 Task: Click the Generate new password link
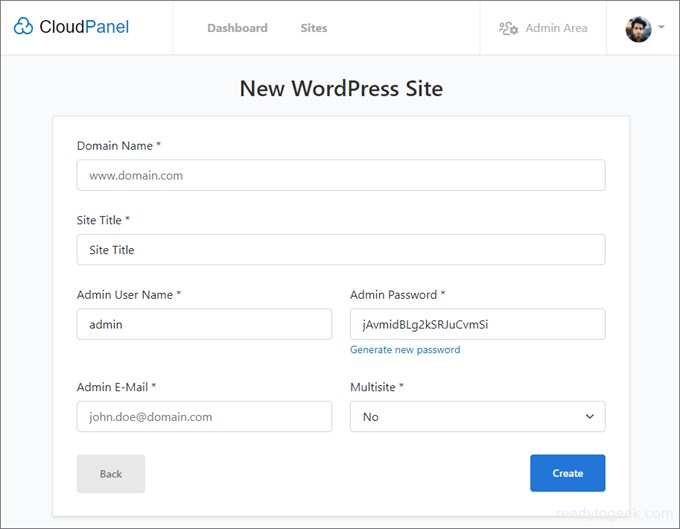click(405, 349)
